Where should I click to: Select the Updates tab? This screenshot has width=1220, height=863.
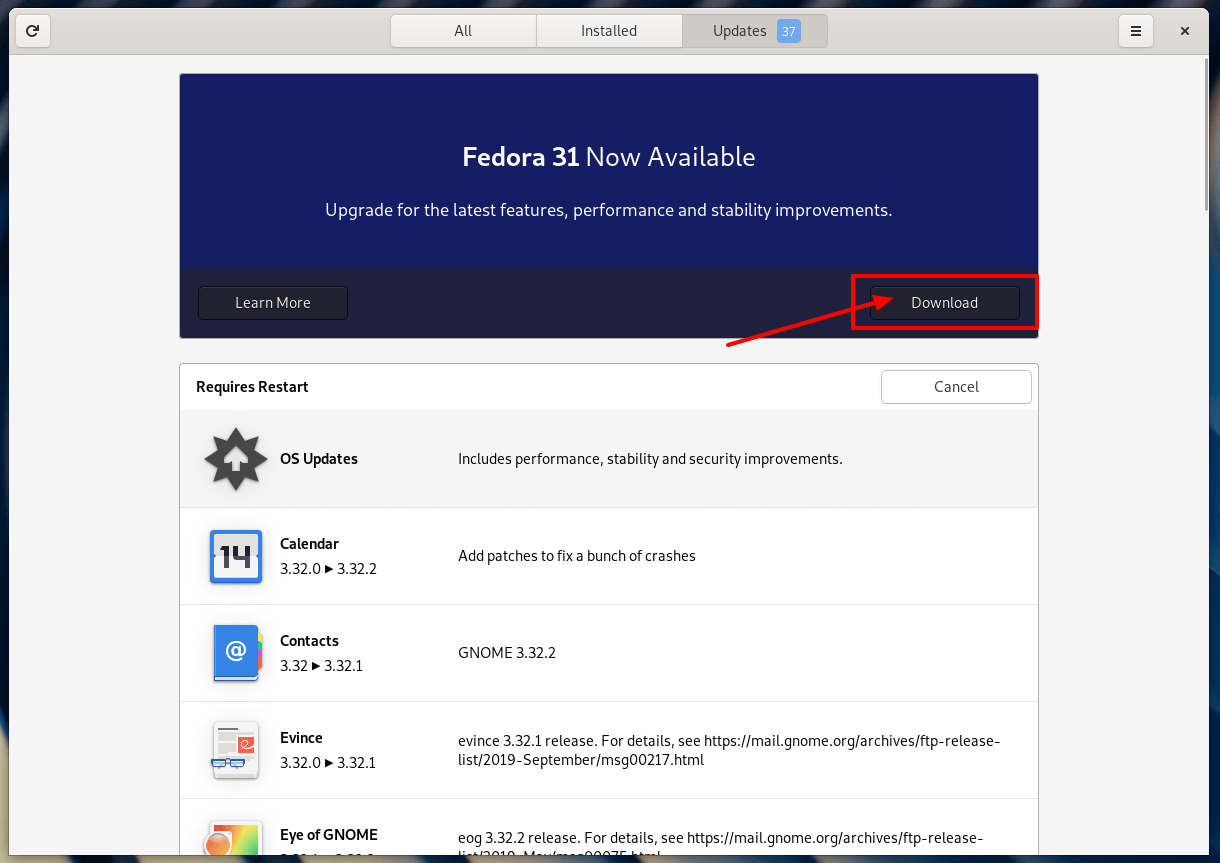pyautogui.click(x=755, y=31)
